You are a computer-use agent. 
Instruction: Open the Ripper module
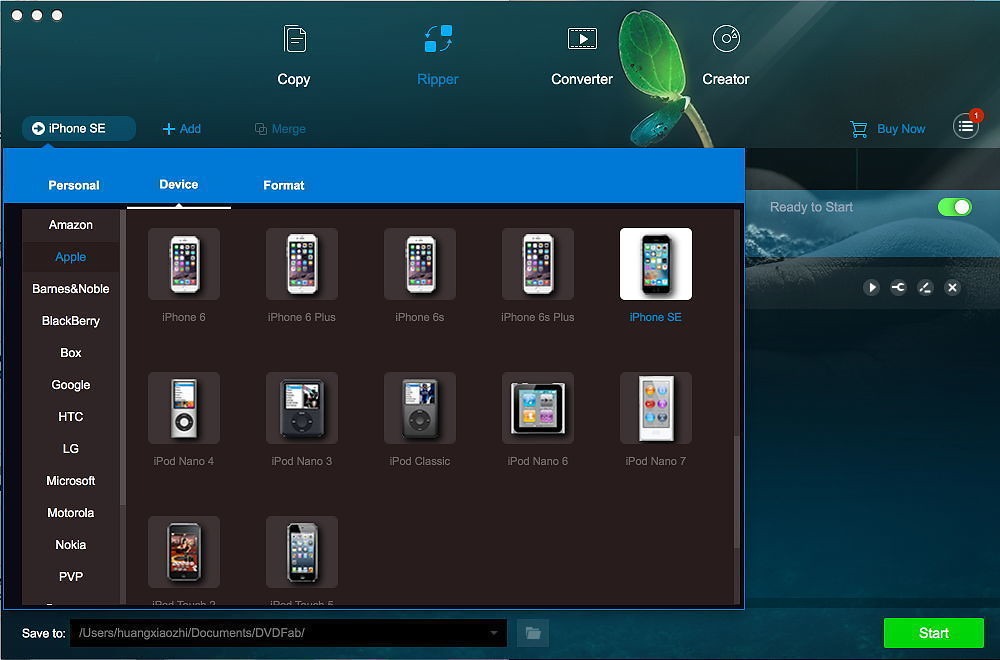click(x=438, y=56)
